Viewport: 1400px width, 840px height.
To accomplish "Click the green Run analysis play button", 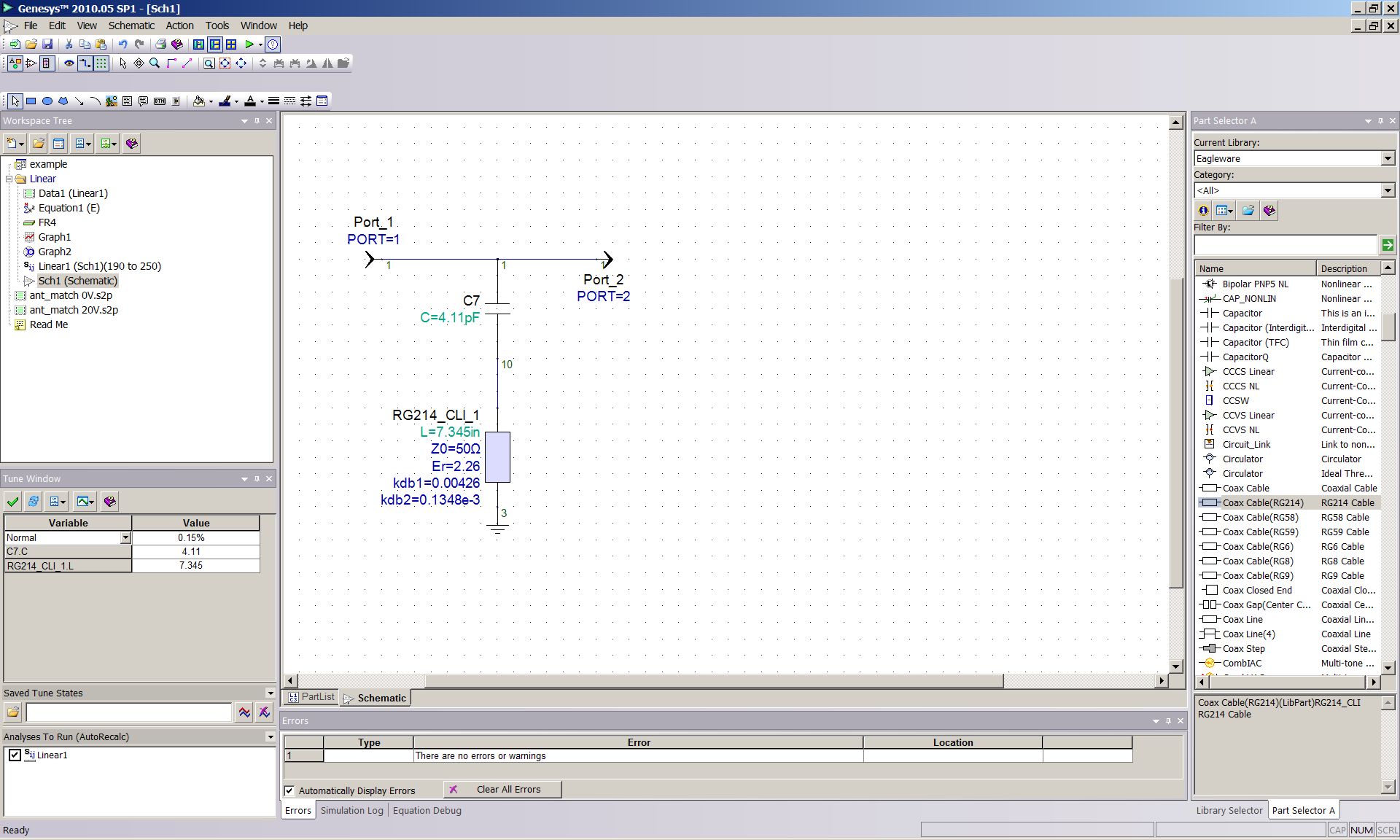I will 249,44.
